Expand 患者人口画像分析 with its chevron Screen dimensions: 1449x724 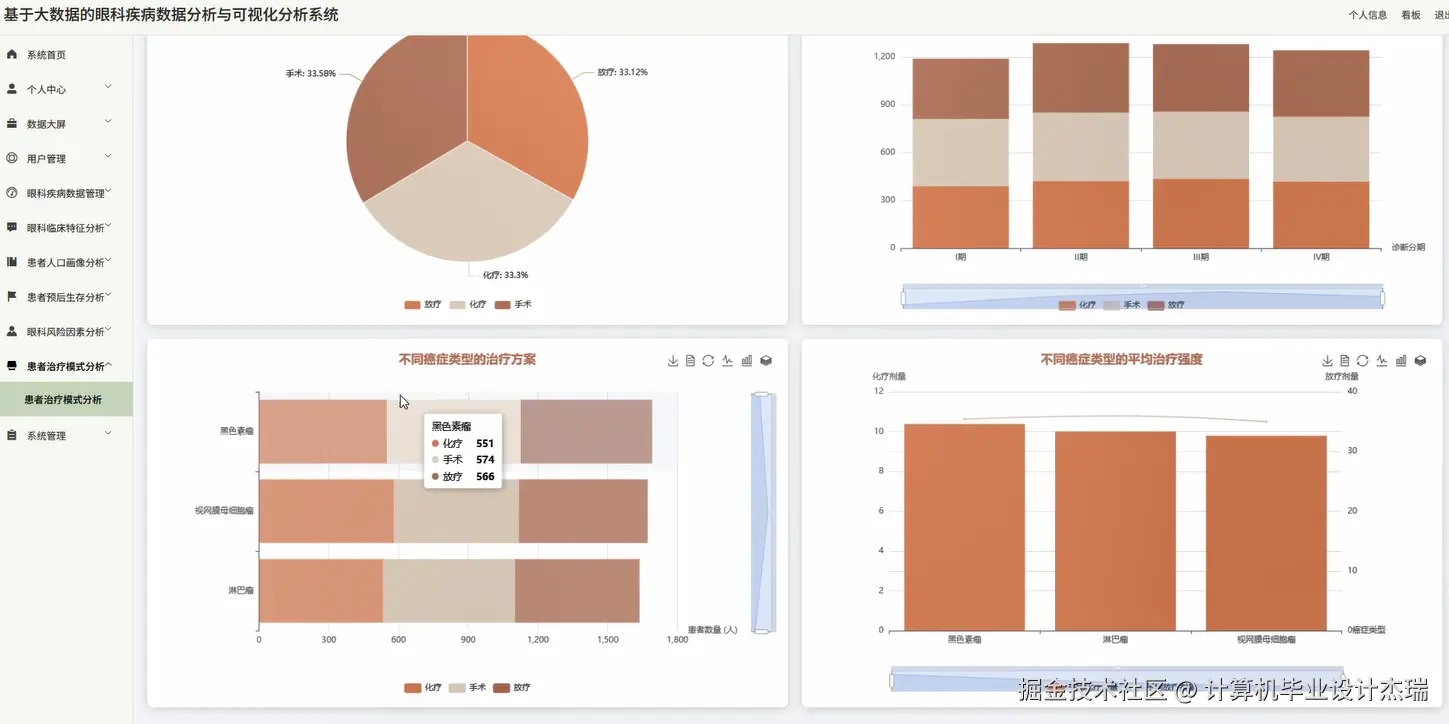[108, 260]
